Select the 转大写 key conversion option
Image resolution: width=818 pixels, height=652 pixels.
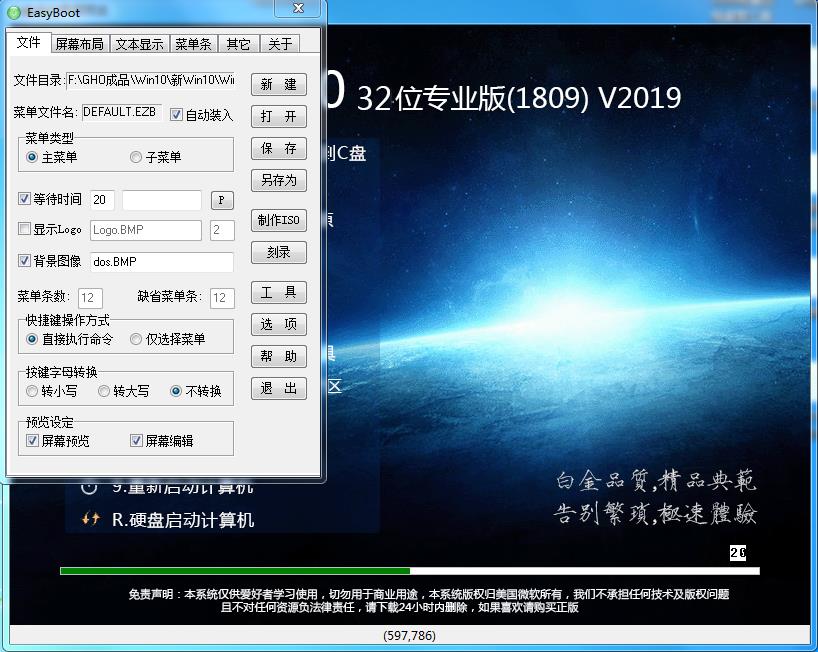pyautogui.click(x=104, y=391)
